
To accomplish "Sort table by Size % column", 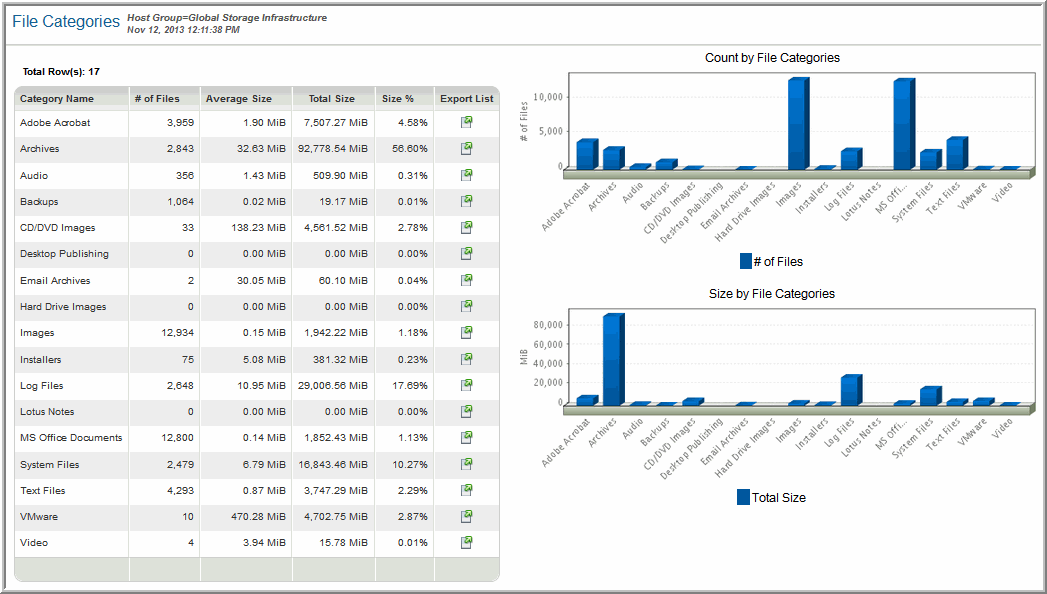I will click(397, 99).
